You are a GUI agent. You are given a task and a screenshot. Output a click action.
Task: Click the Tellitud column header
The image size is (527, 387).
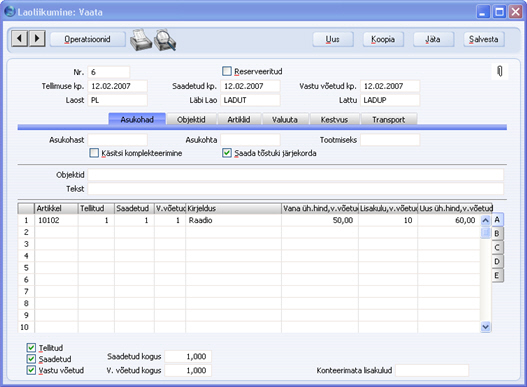[96, 208]
